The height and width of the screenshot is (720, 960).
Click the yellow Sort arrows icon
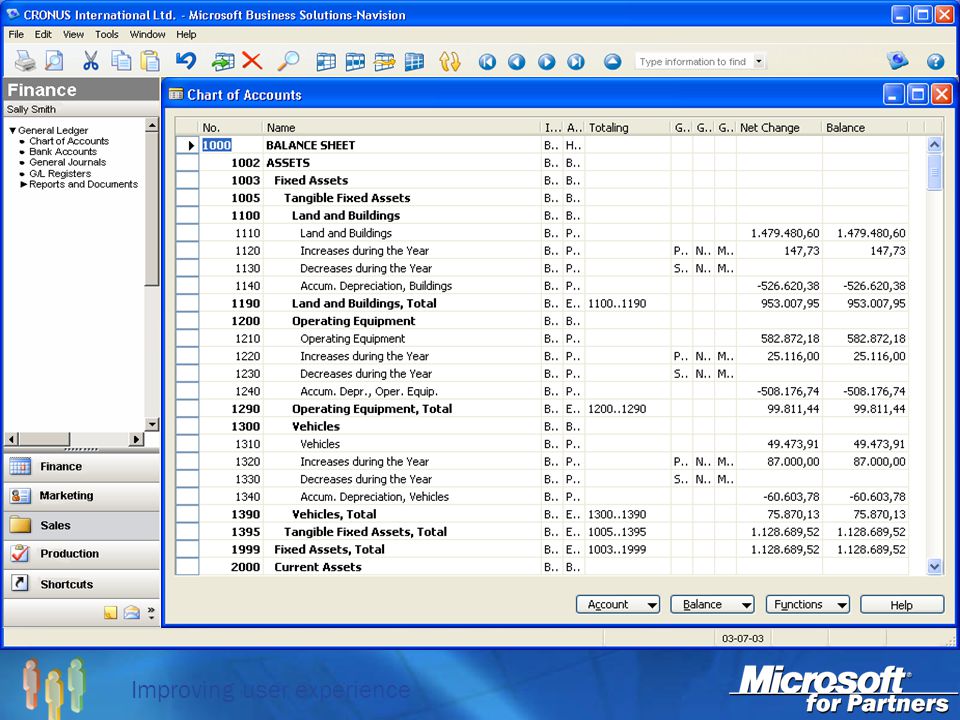point(449,62)
